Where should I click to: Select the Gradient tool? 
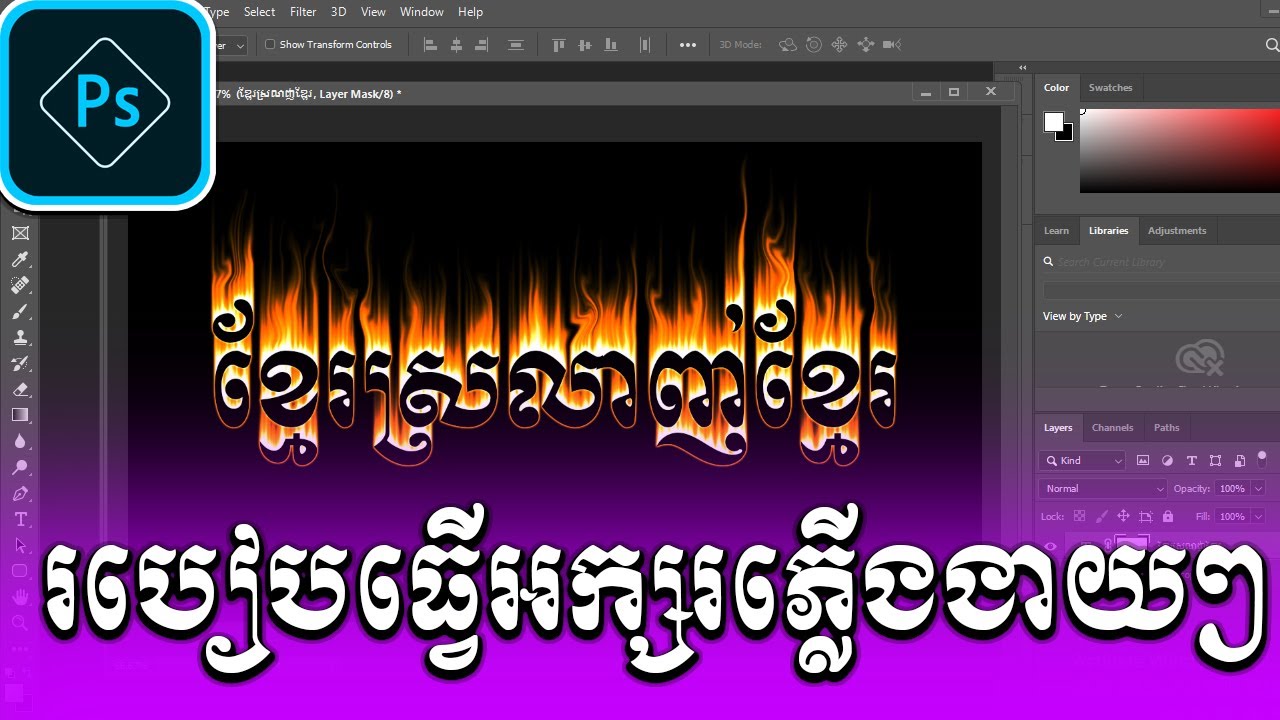tap(20, 415)
